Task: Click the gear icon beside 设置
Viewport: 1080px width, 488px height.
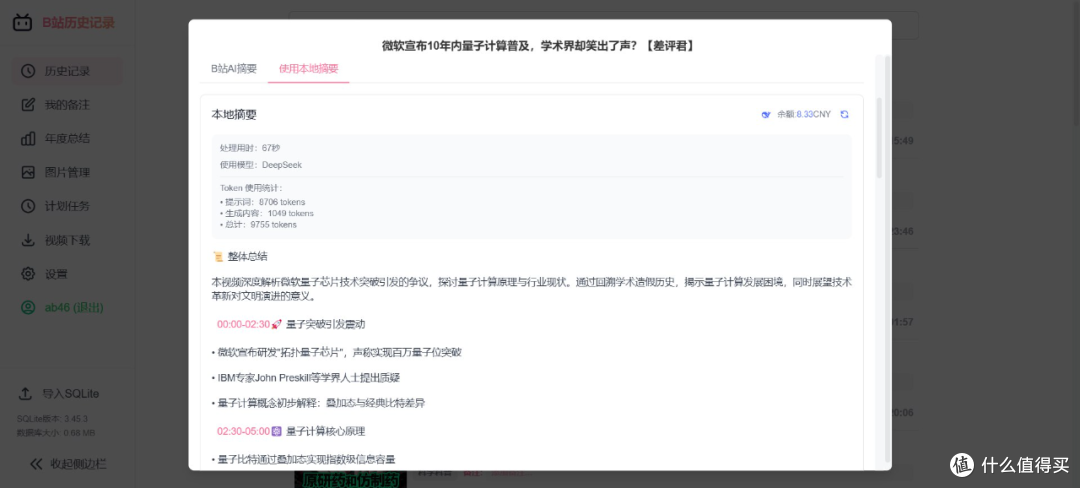Action: click(x=28, y=274)
